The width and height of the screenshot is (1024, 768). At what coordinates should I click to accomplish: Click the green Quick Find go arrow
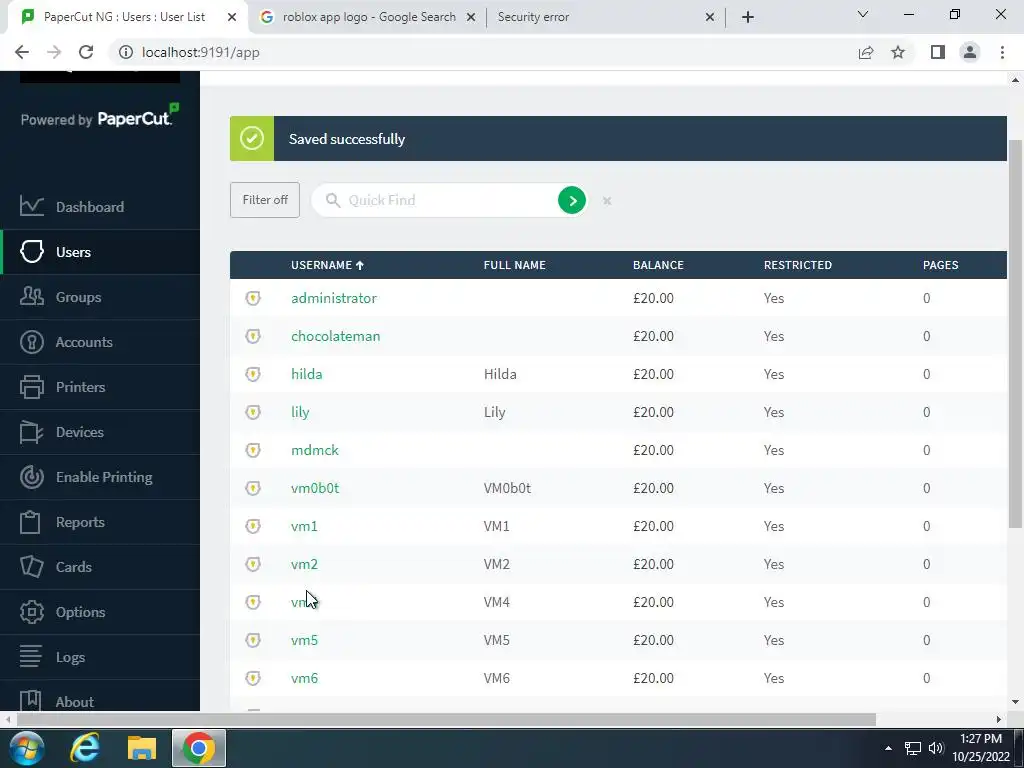[x=572, y=200]
